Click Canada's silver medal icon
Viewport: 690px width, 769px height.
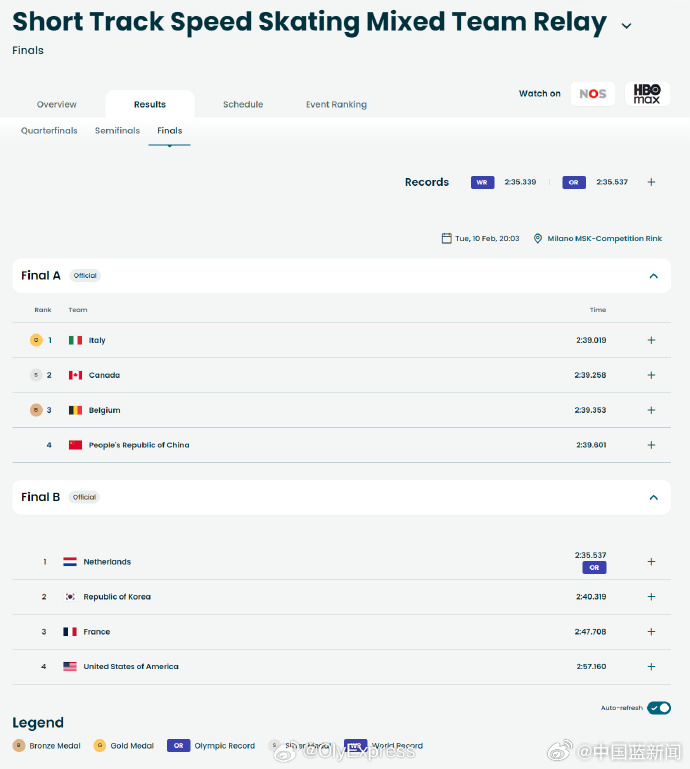pyautogui.click(x=36, y=375)
